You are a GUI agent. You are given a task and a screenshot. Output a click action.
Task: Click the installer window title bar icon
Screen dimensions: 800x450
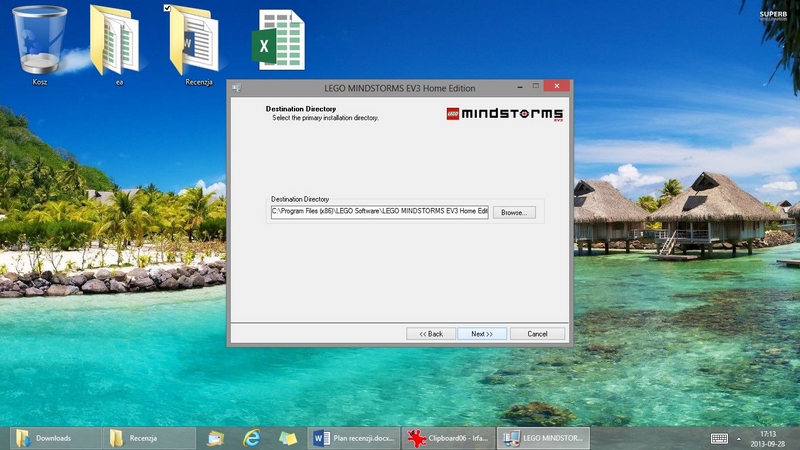tap(236, 88)
